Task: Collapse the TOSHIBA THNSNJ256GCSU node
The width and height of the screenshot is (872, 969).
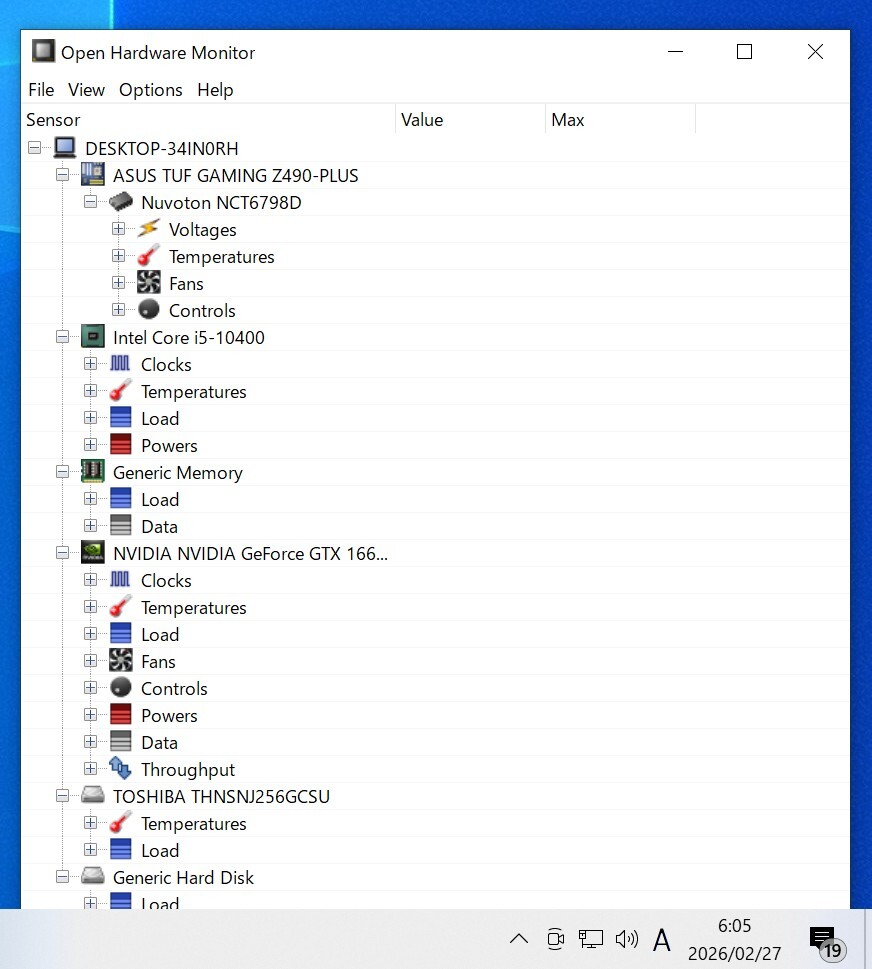Action: point(62,795)
